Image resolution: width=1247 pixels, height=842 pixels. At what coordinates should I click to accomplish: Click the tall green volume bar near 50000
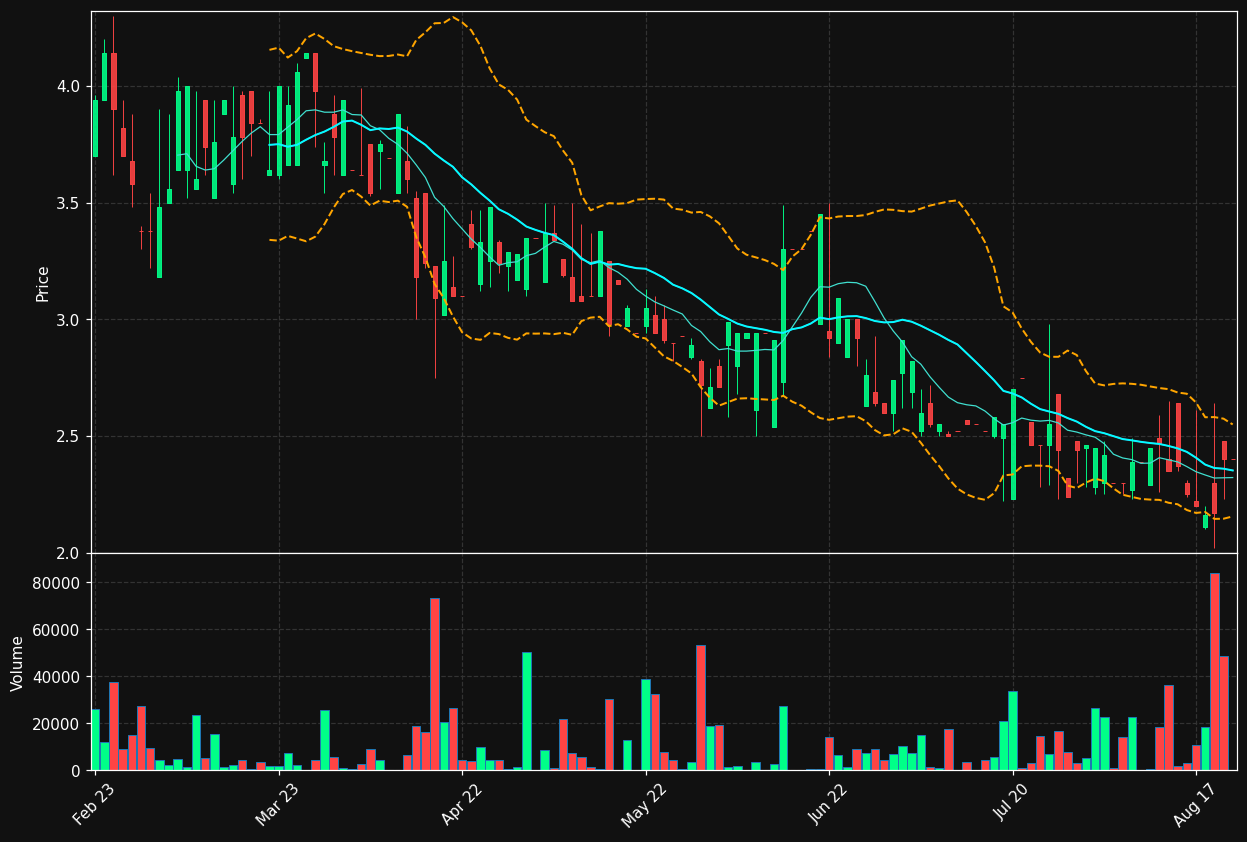[526, 711]
